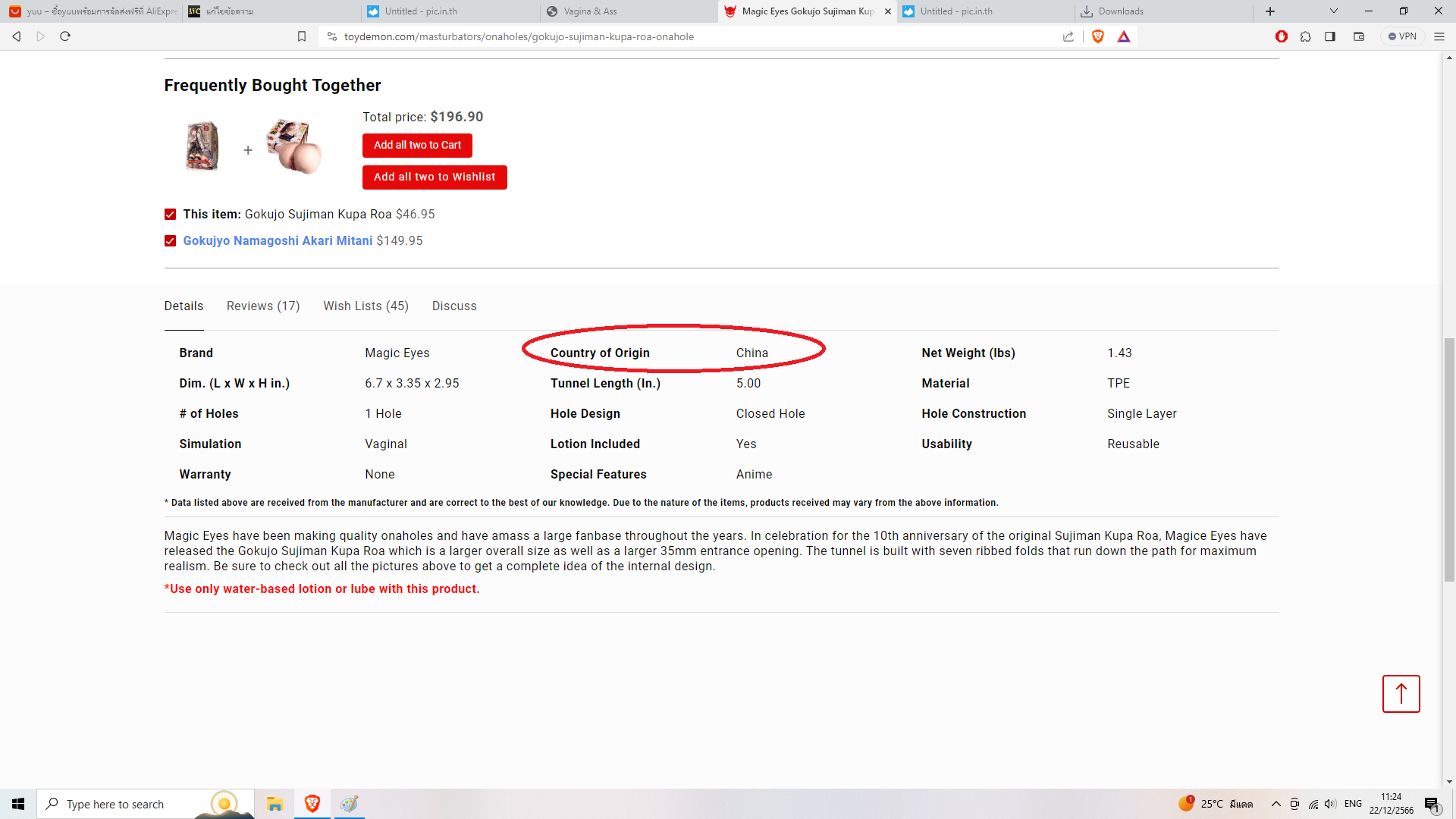The width and height of the screenshot is (1456, 819).
Task: Click the TPE material value
Action: [x=1119, y=383]
